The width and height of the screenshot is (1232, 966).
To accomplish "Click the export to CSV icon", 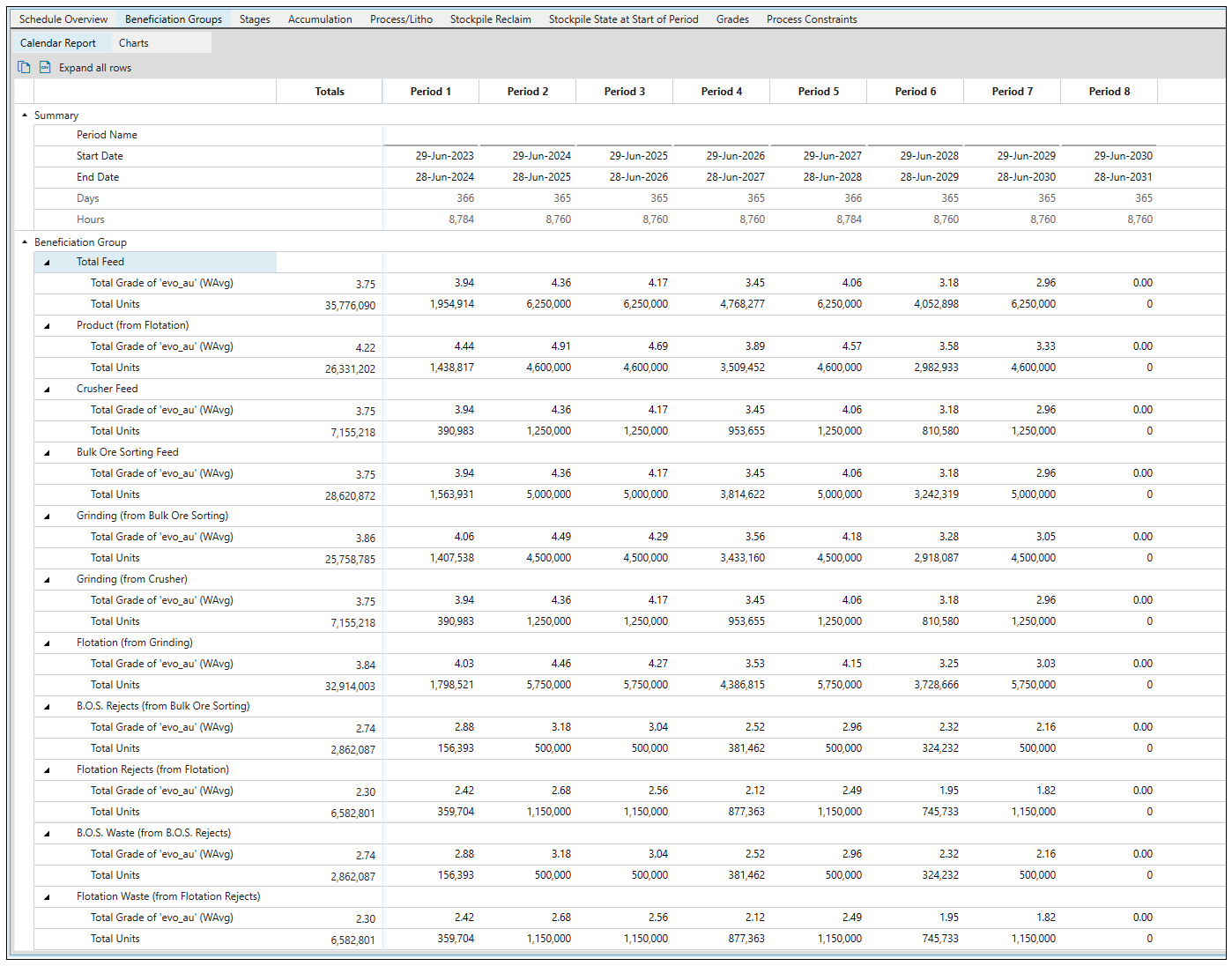I will coord(45,68).
